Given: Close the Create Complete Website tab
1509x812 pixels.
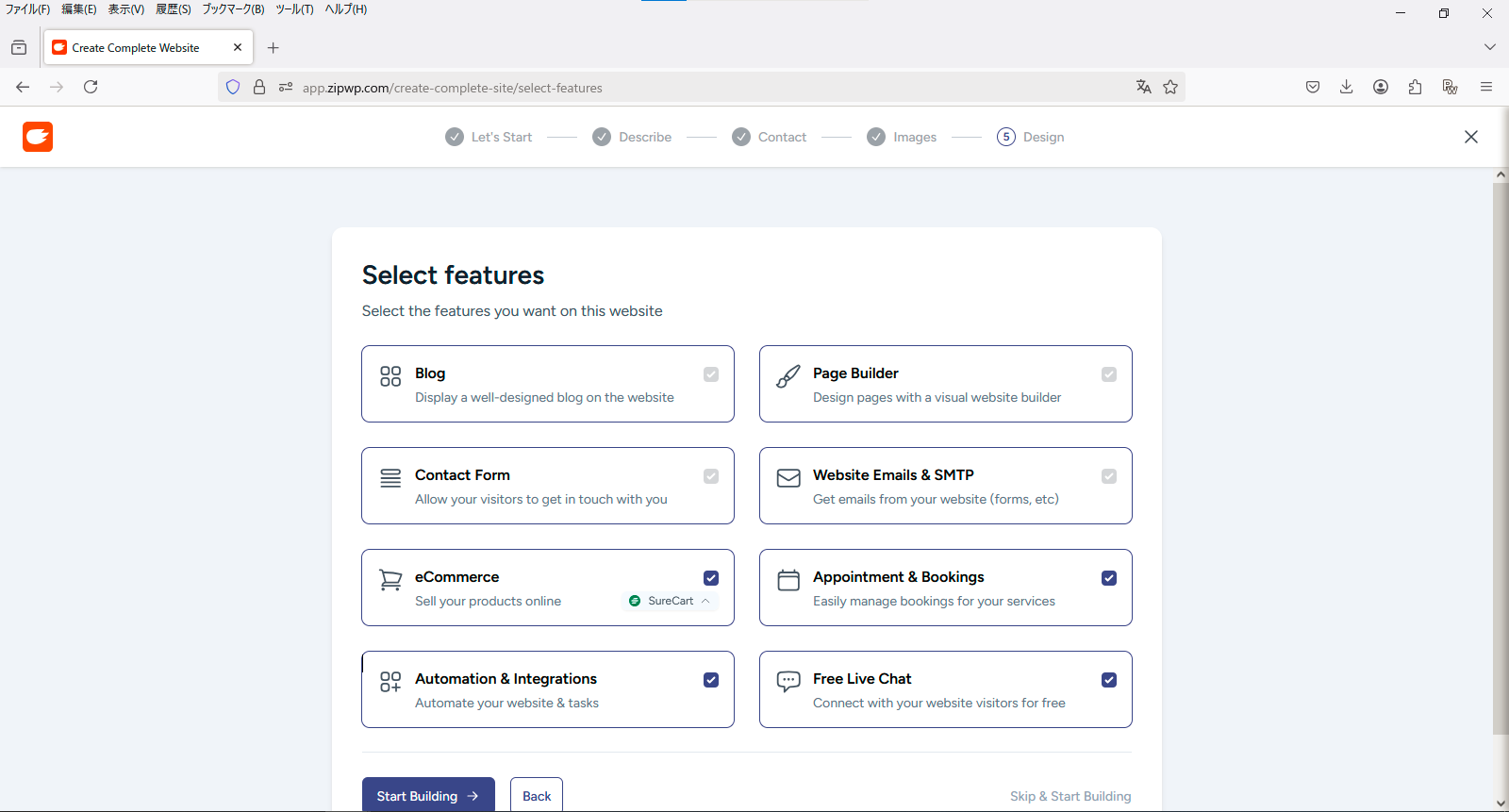Looking at the screenshot, I should 238,47.
